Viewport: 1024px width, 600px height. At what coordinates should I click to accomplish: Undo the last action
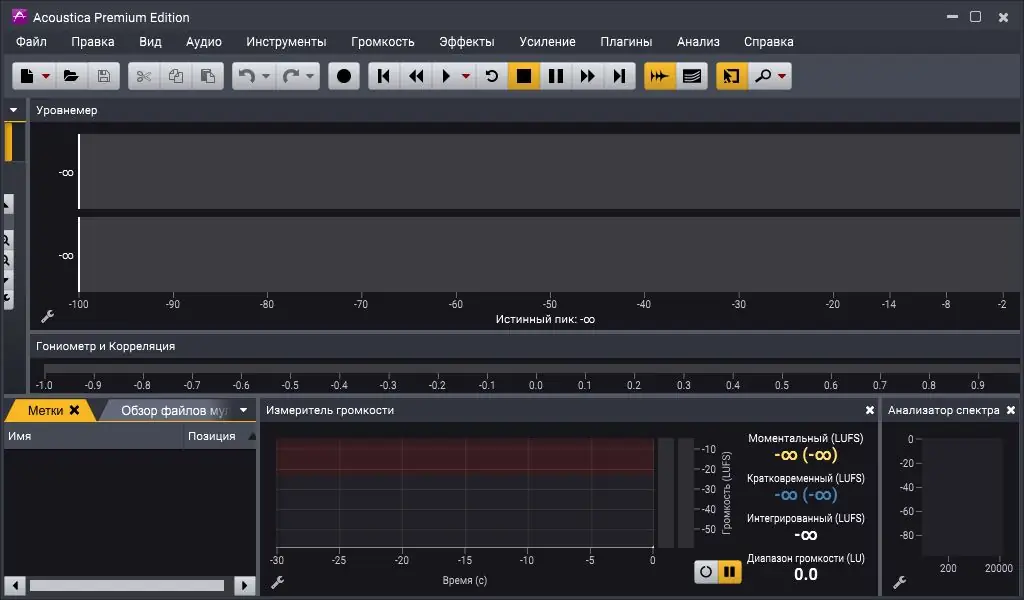246,76
